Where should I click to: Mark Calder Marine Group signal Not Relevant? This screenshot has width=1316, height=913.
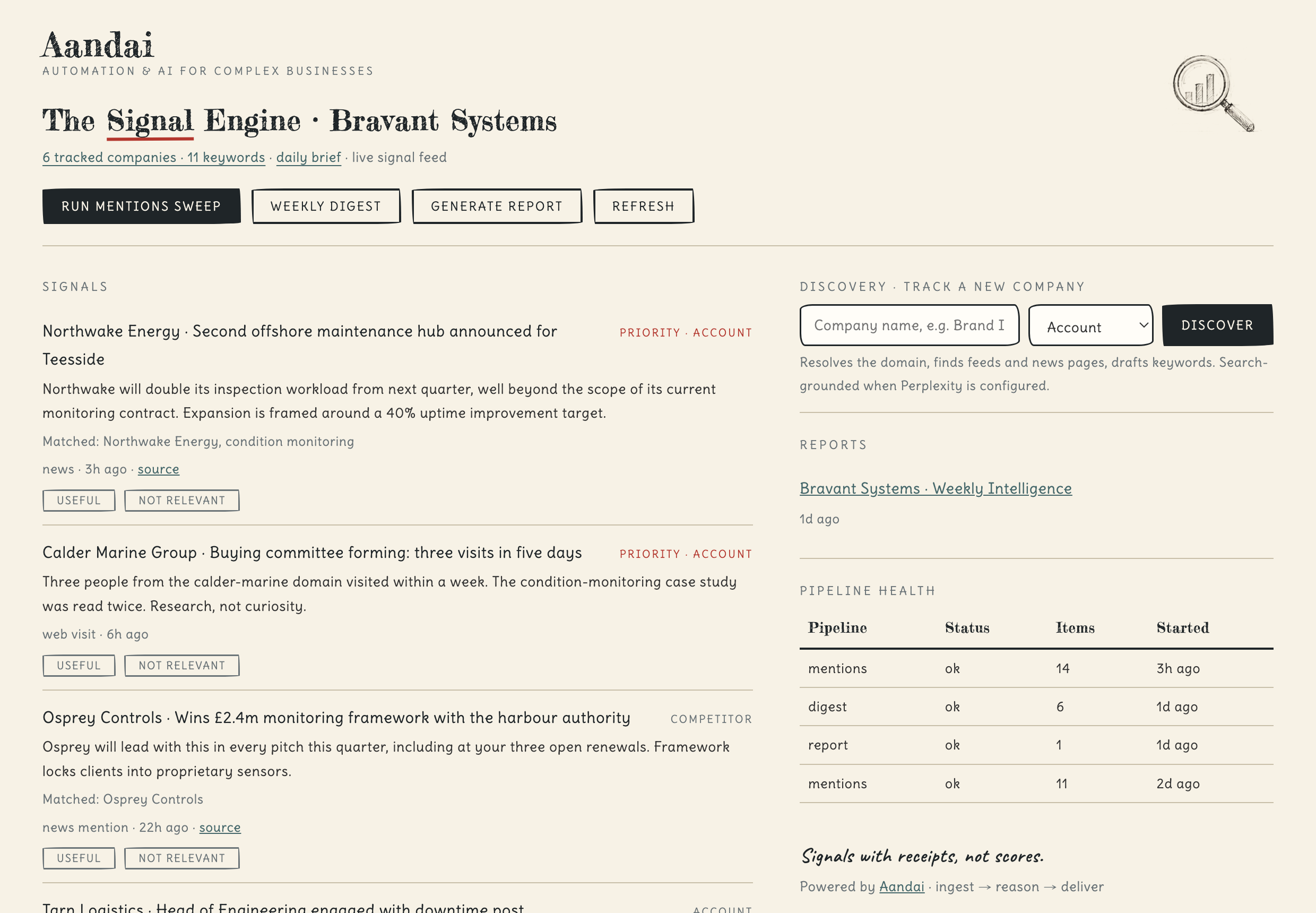pyautogui.click(x=182, y=665)
